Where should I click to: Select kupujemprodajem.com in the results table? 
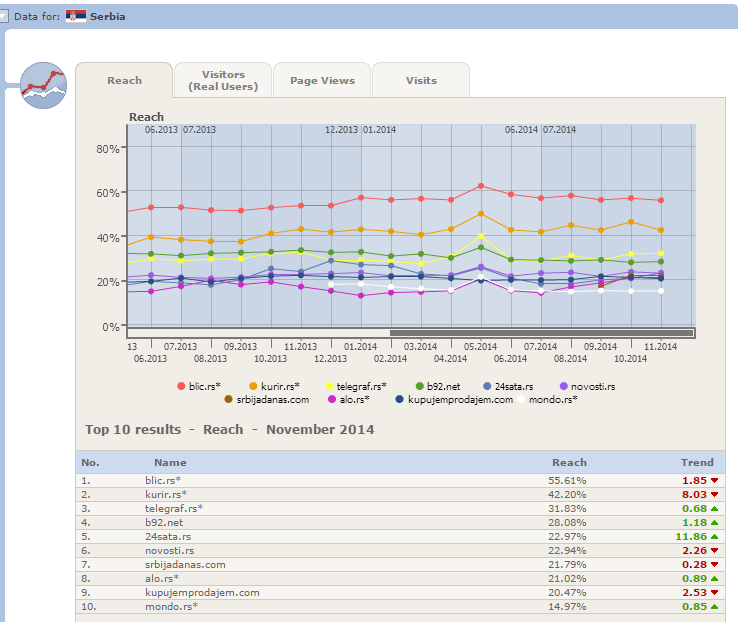pos(202,593)
